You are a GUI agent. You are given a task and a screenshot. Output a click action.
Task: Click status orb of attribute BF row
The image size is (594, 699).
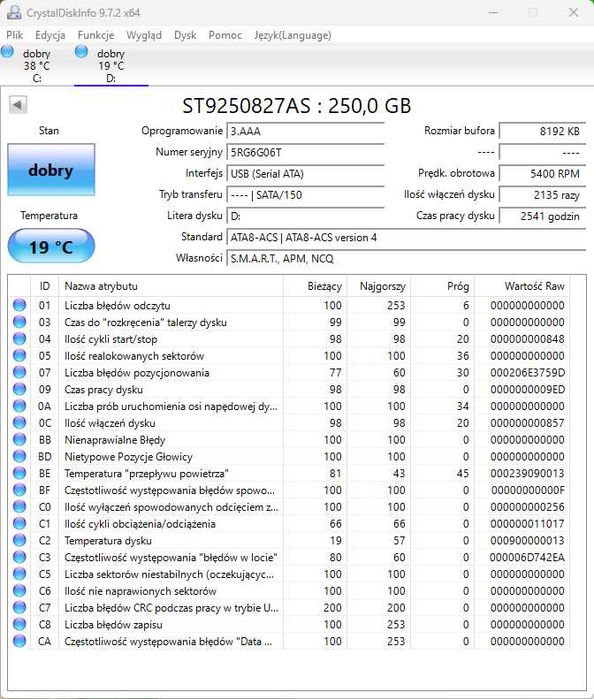tap(19, 490)
